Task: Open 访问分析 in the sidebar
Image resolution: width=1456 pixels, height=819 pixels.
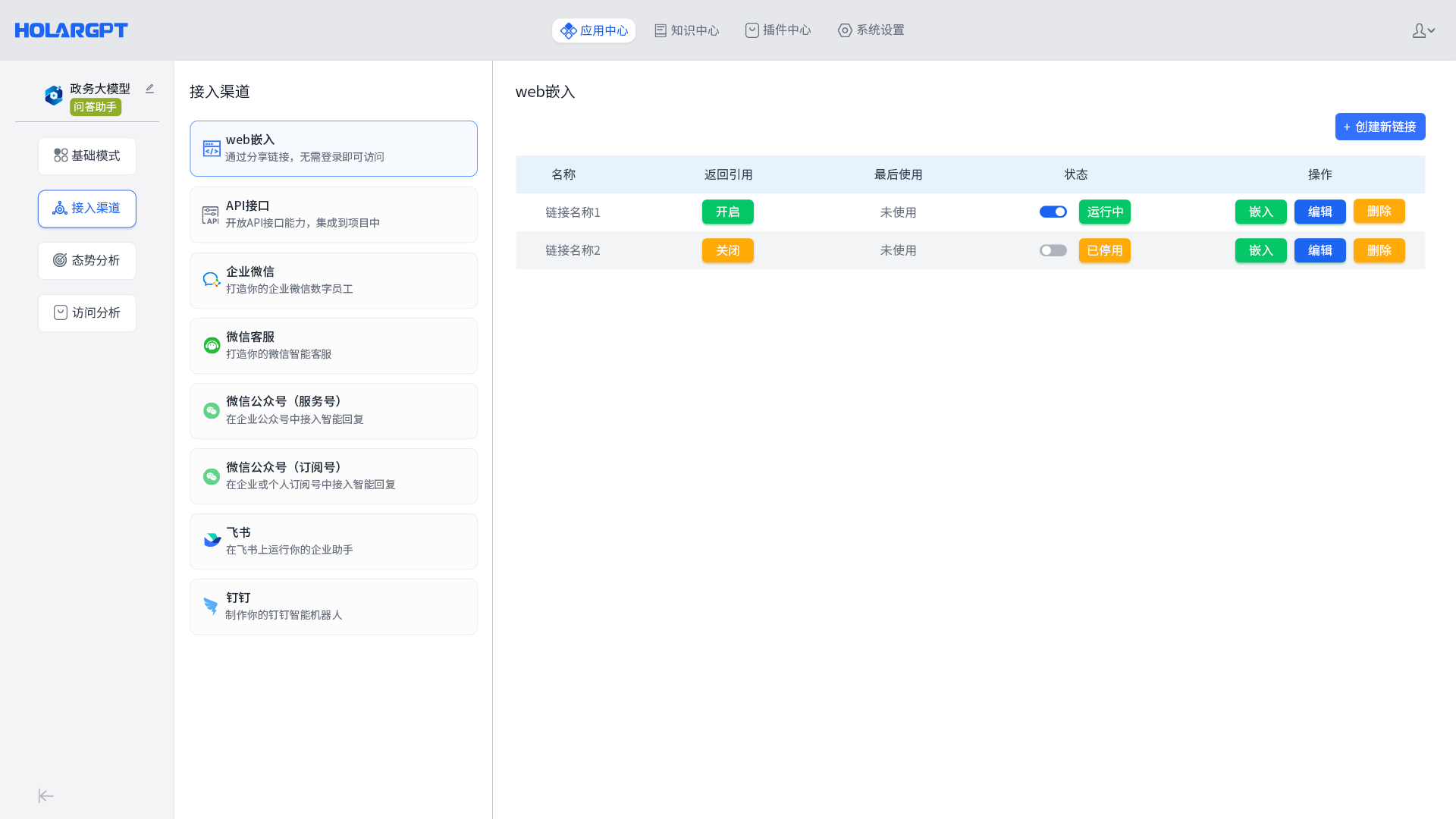Action: [87, 313]
